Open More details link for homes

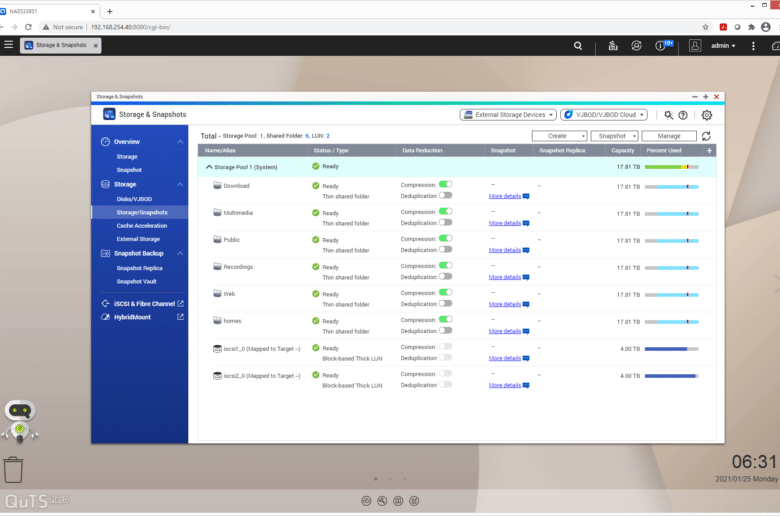tap(504, 331)
